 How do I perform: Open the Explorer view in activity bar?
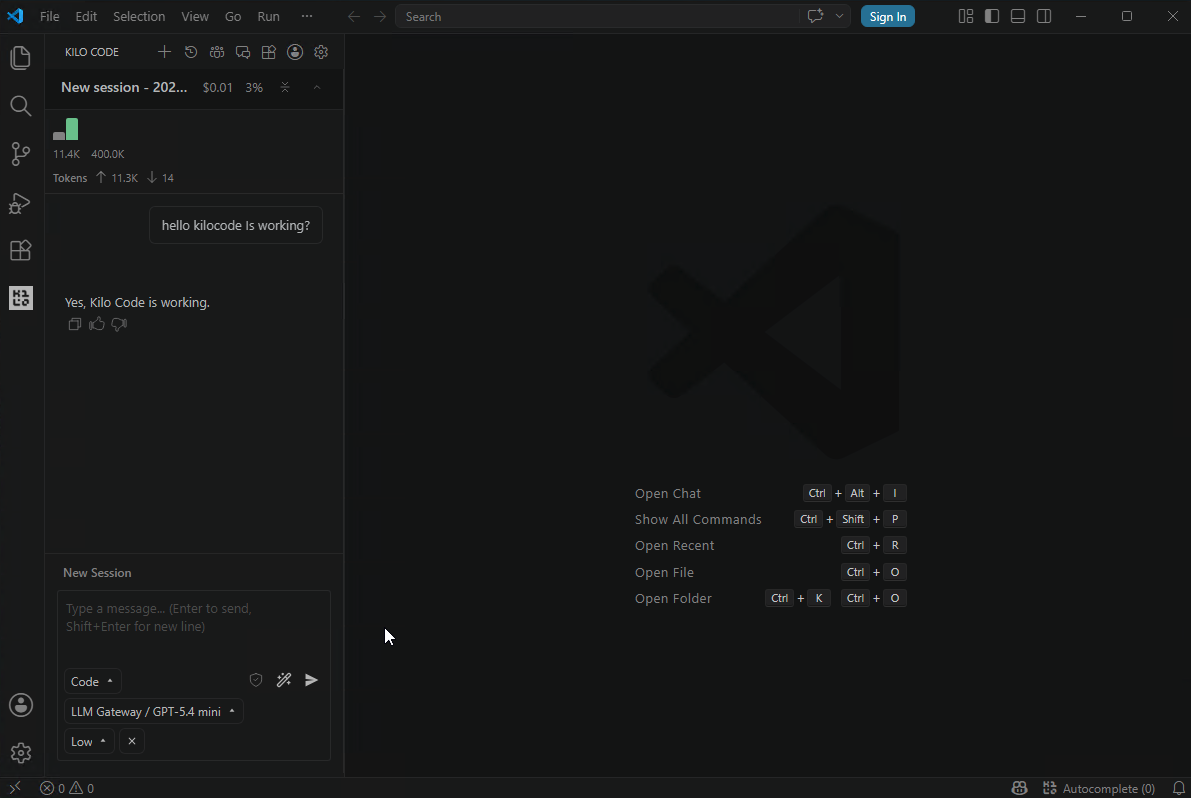pyautogui.click(x=21, y=58)
